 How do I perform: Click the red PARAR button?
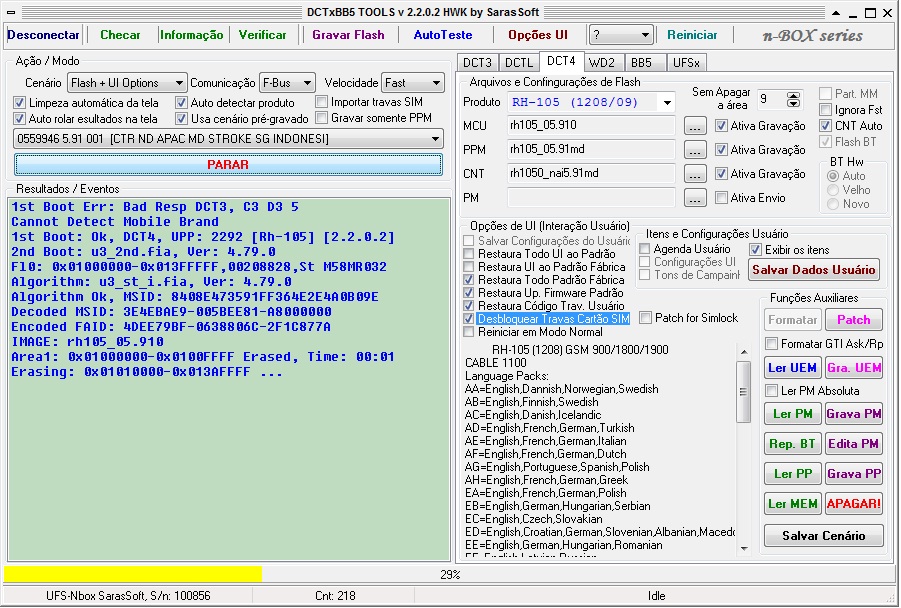tap(228, 164)
